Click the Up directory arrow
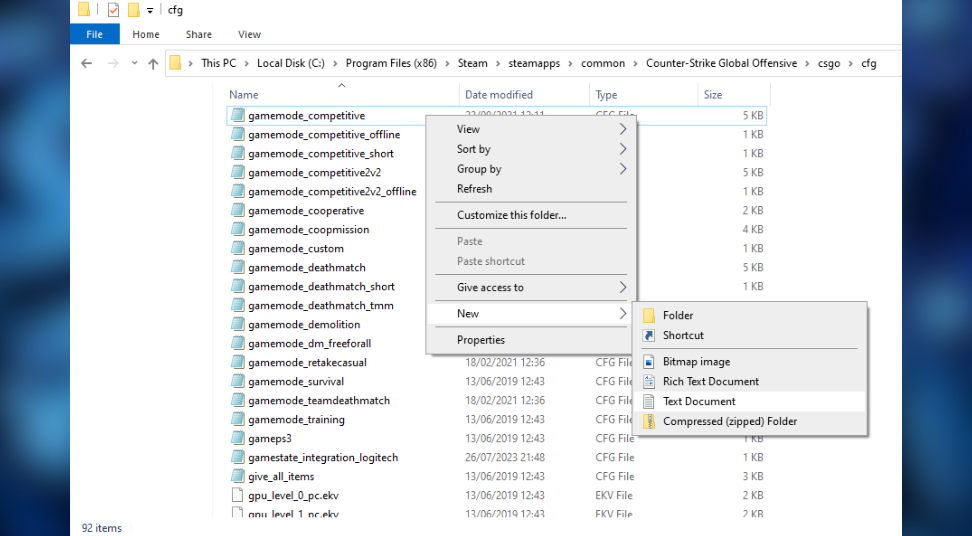This screenshot has width=972, height=536. click(153, 63)
